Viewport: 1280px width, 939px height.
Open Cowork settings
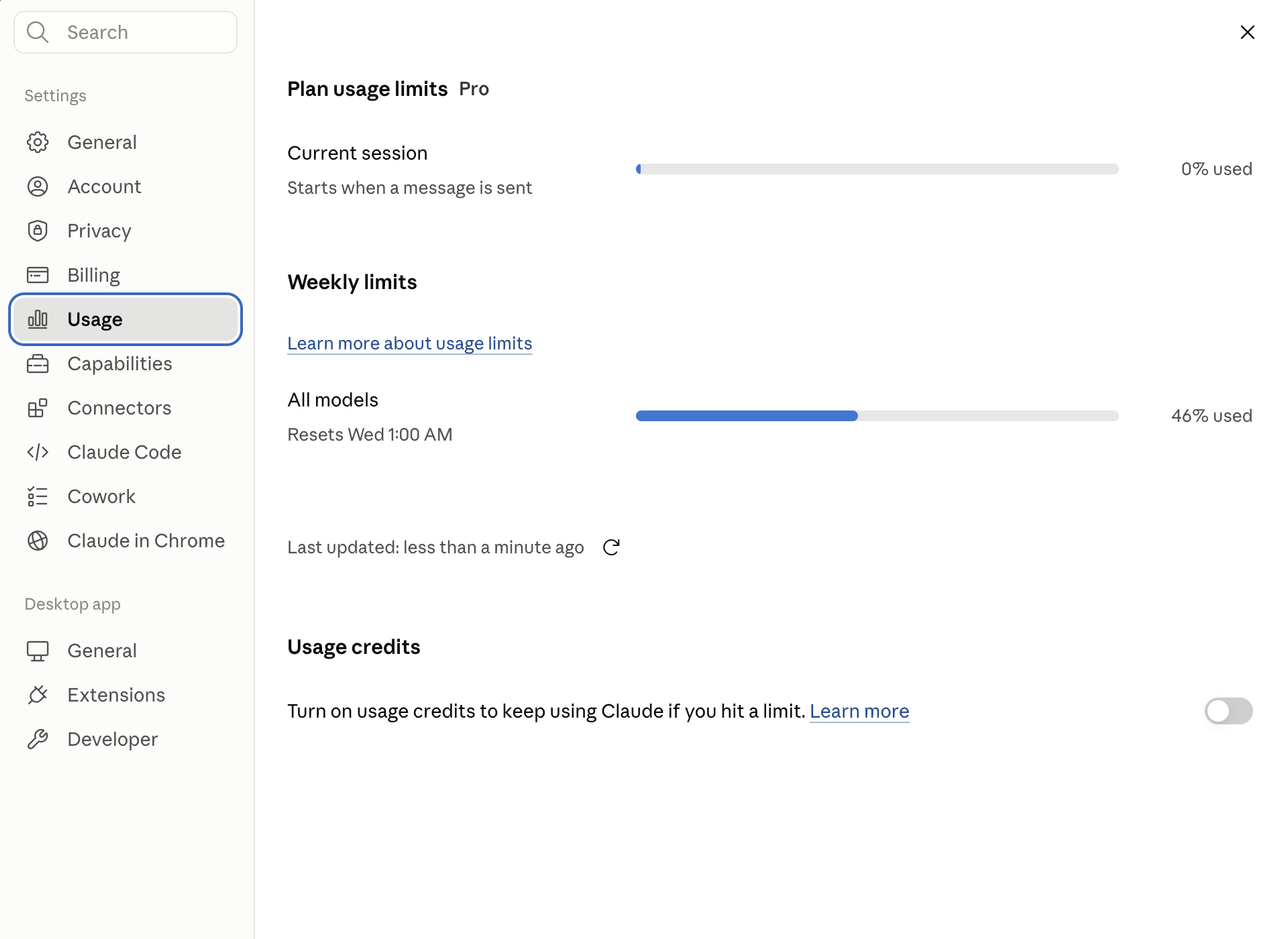126,496
